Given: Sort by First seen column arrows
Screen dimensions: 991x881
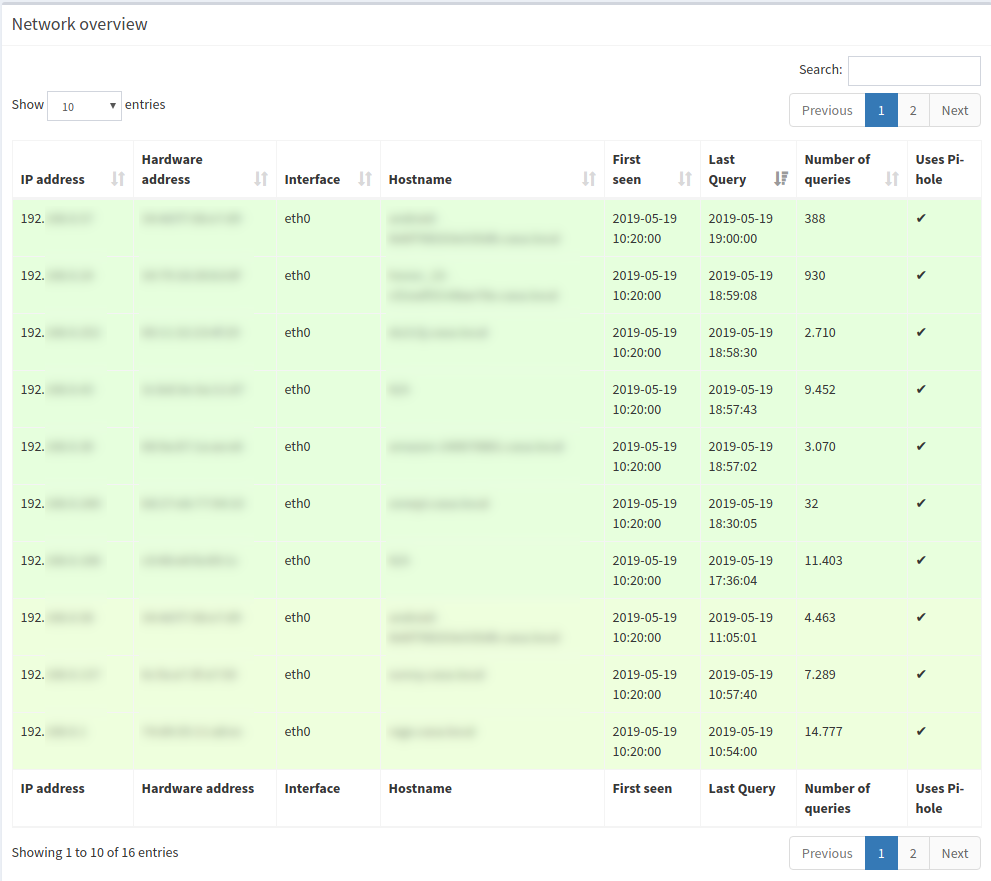Looking at the screenshot, I should (x=685, y=179).
